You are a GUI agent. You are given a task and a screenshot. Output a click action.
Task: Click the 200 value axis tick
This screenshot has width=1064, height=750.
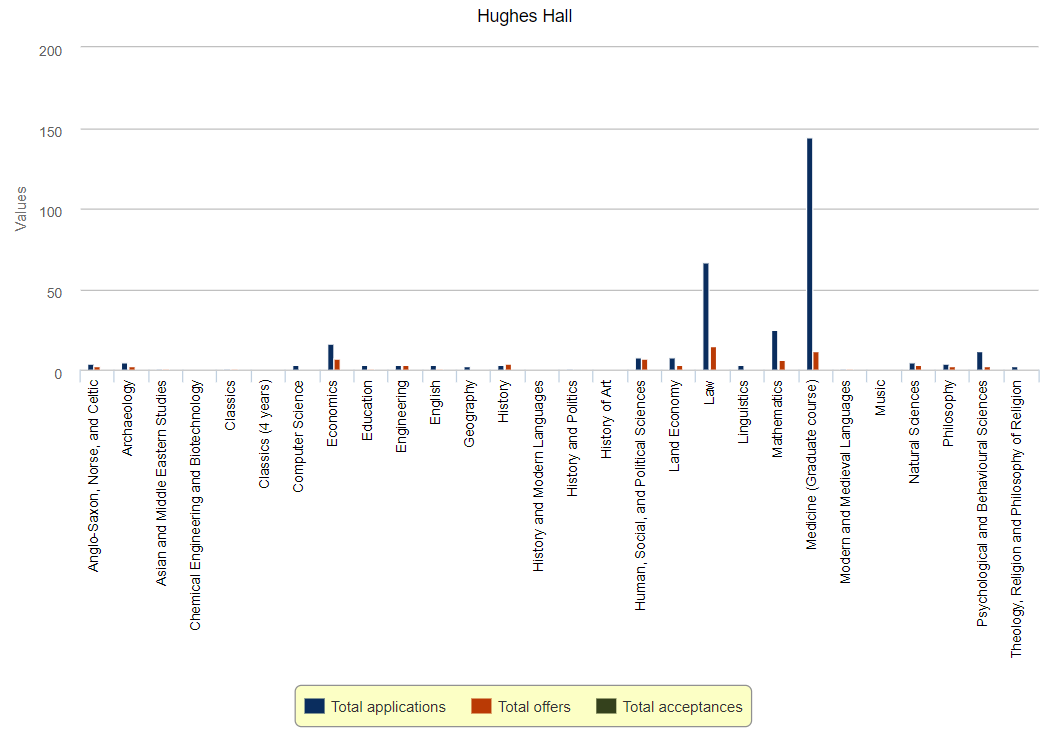coord(50,51)
